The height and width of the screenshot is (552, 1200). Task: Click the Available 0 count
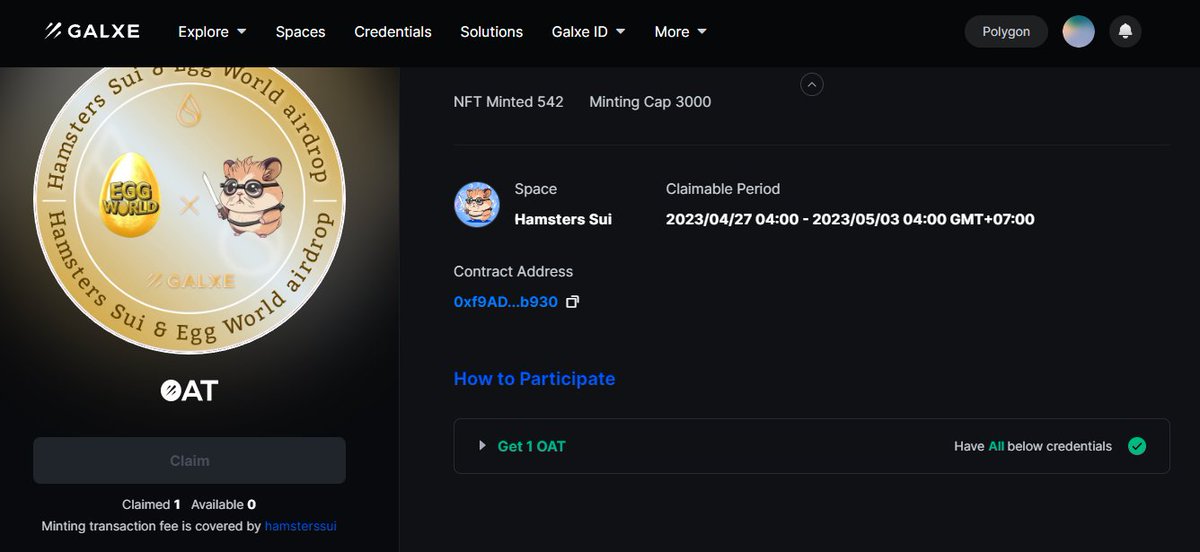pos(223,504)
